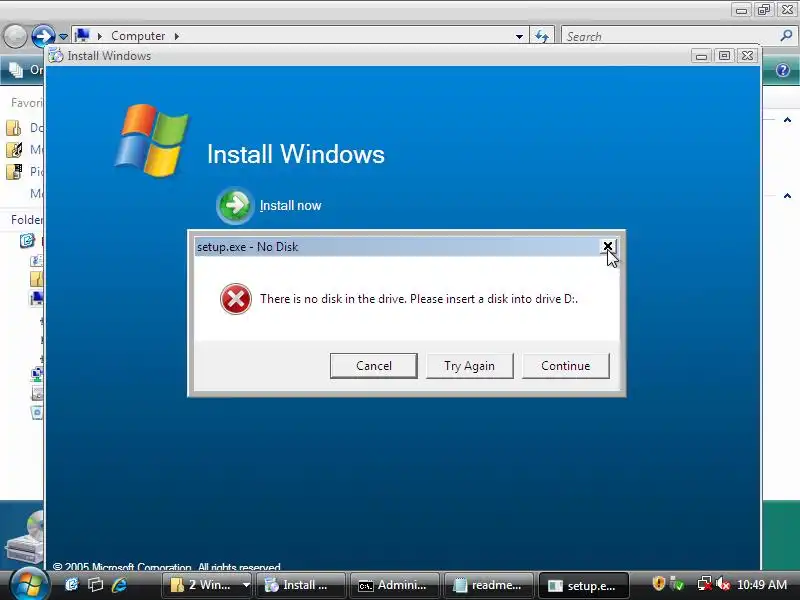The image size is (800, 600).
Task: Click into the Explorer Search field
Action: tap(670, 37)
